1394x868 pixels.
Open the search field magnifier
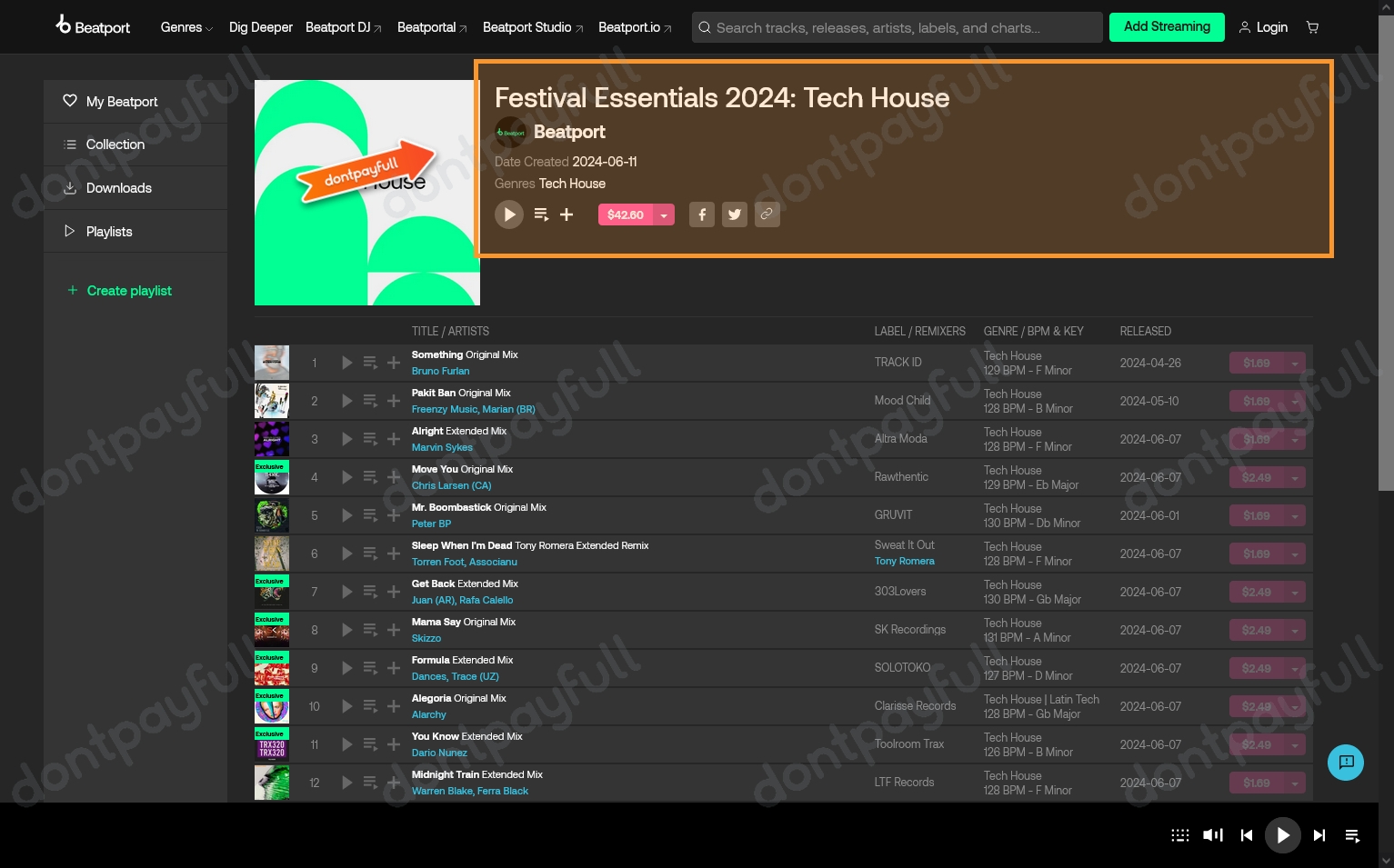[705, 27]
